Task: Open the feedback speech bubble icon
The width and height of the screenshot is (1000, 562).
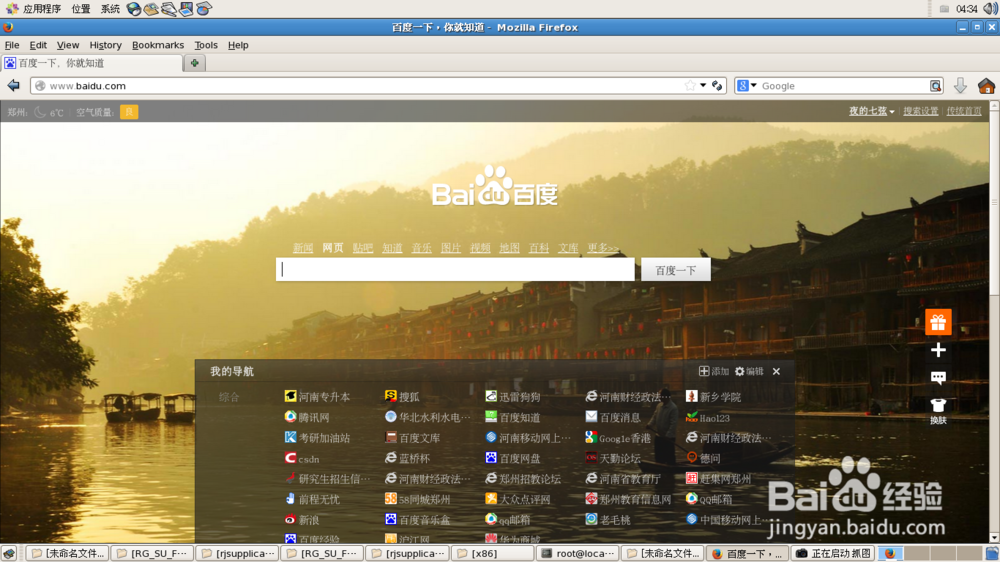Action: point(938,378)
